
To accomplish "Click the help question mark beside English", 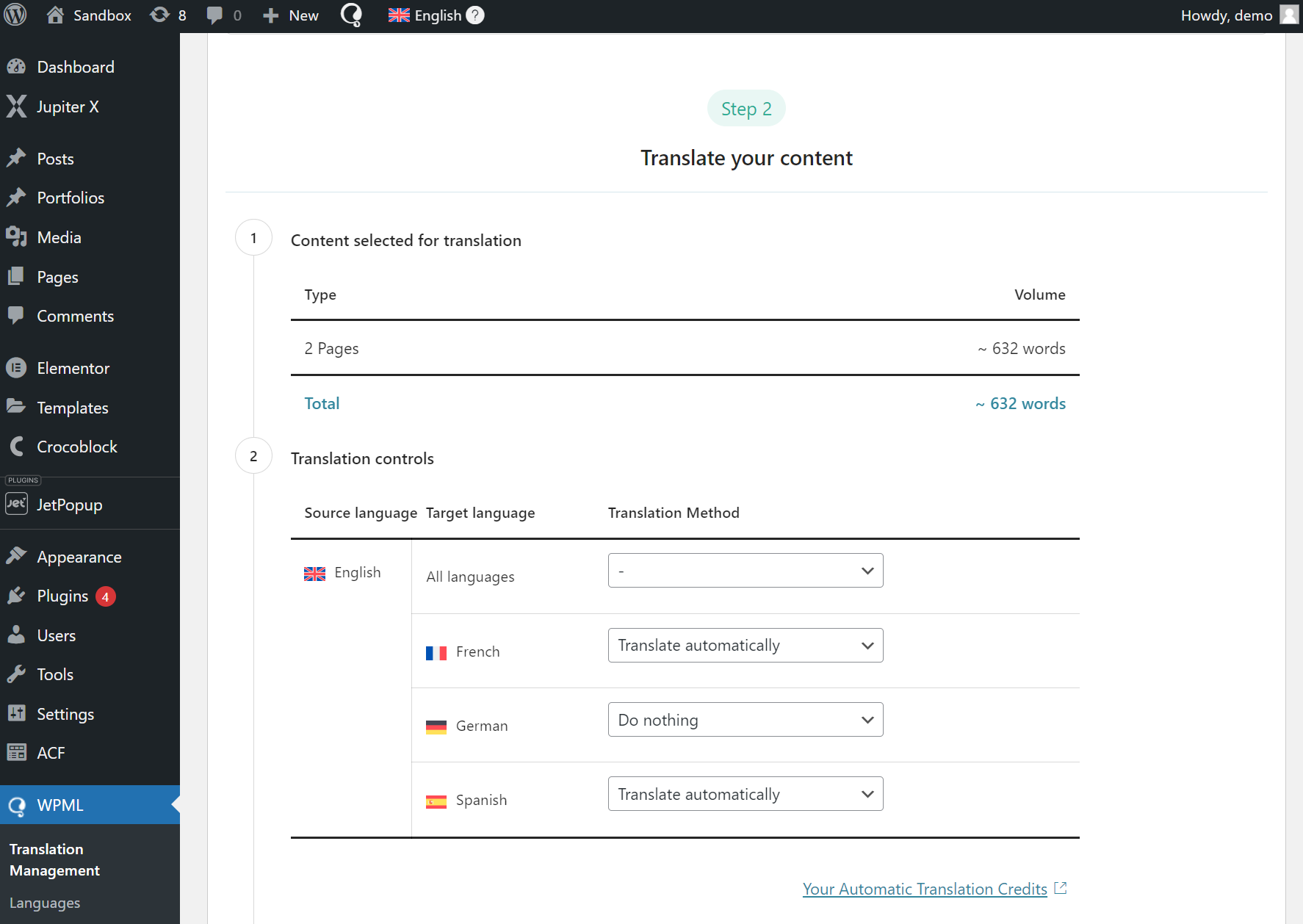I will tap(474, 15).
